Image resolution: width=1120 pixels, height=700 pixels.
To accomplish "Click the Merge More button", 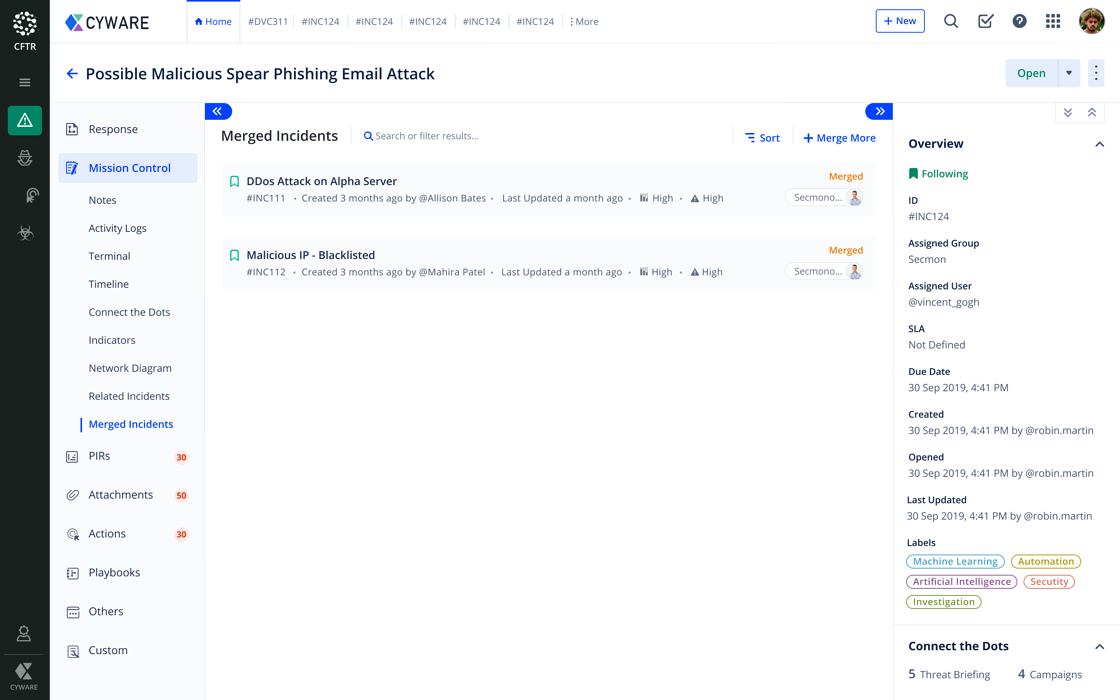I will click(840, 138).
